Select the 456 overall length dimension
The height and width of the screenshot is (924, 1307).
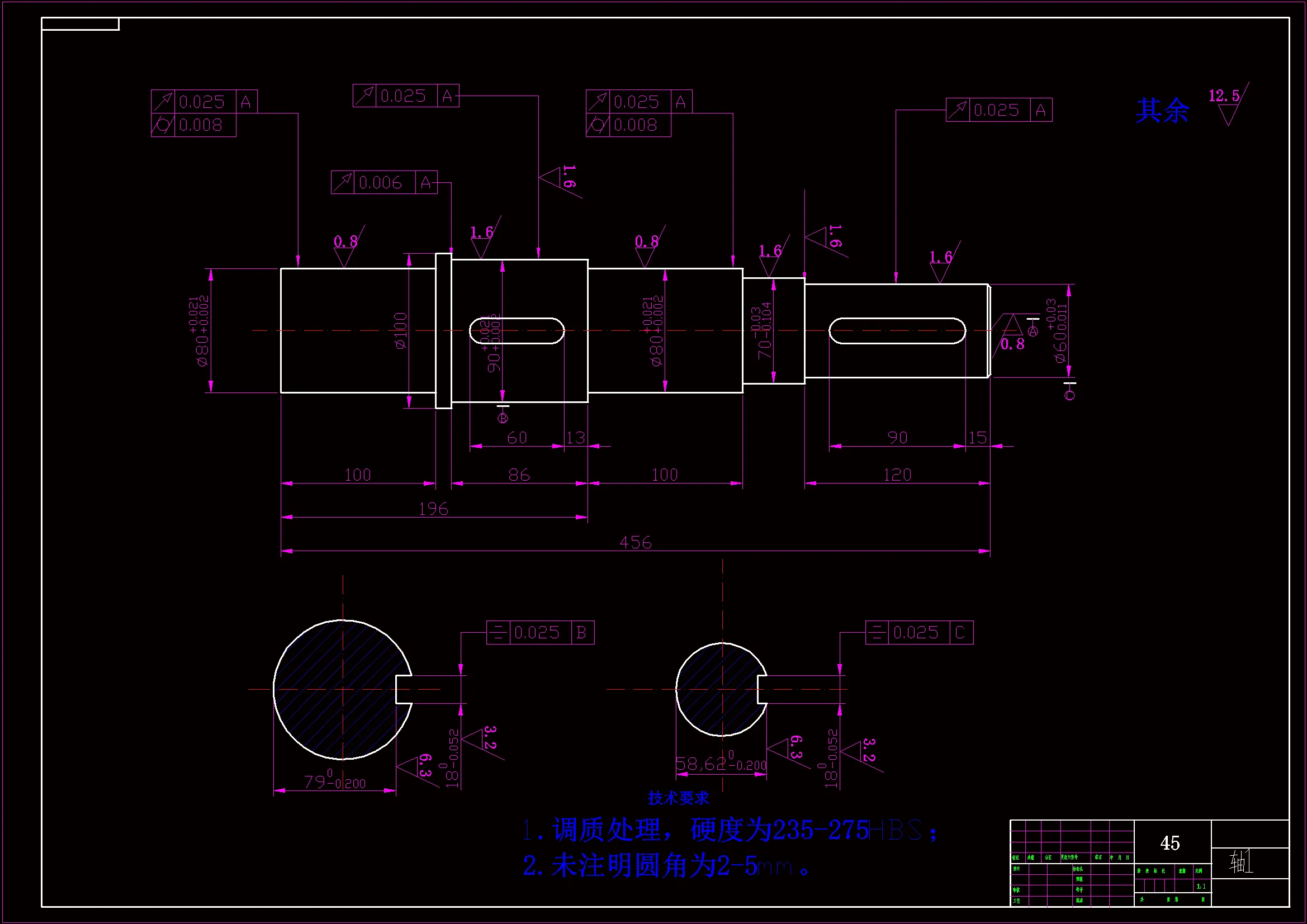[635, 542]
